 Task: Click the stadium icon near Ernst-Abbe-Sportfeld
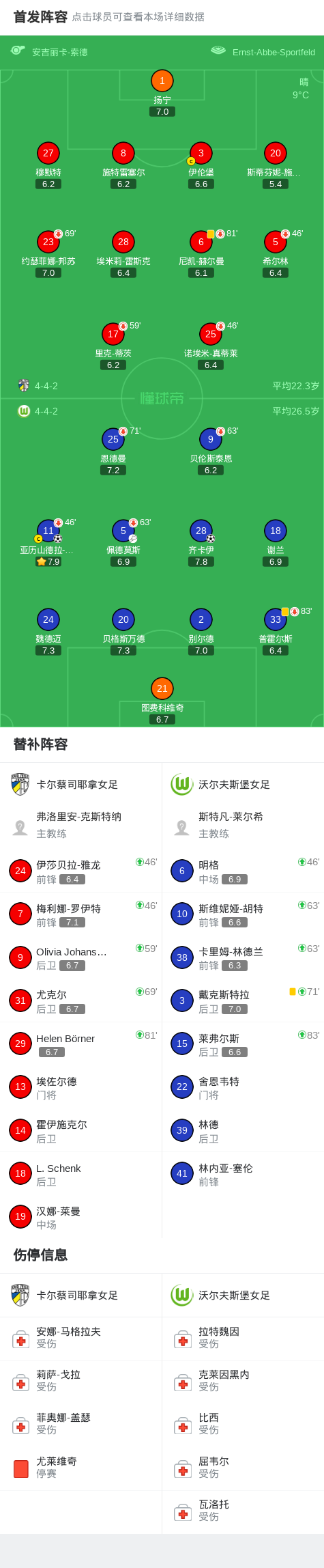(218, 51)
